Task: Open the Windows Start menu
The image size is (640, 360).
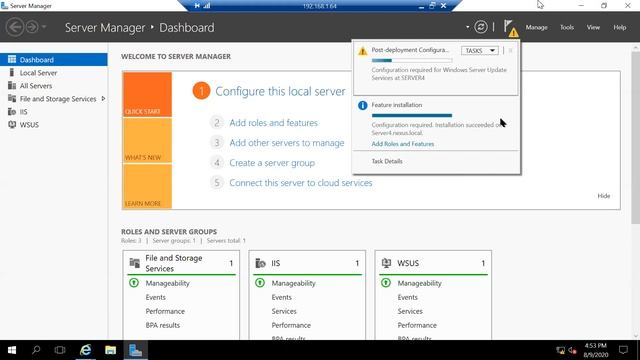Action: click(12, 350)
